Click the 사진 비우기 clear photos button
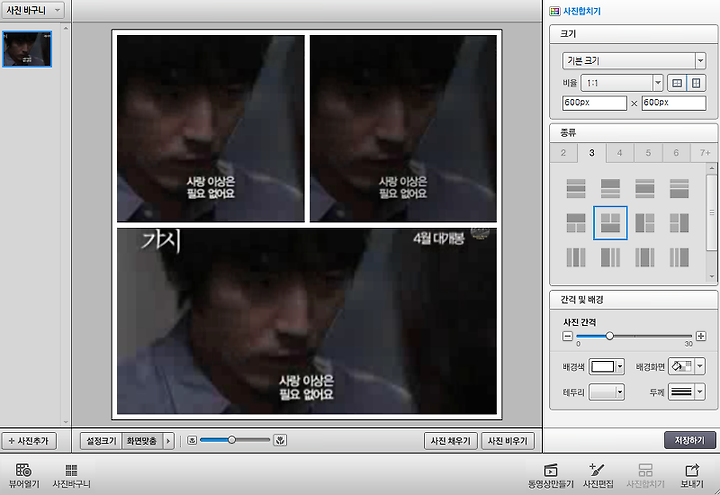Image resolution: width=720 pixels, height=495 pixels. coord(507,441)
